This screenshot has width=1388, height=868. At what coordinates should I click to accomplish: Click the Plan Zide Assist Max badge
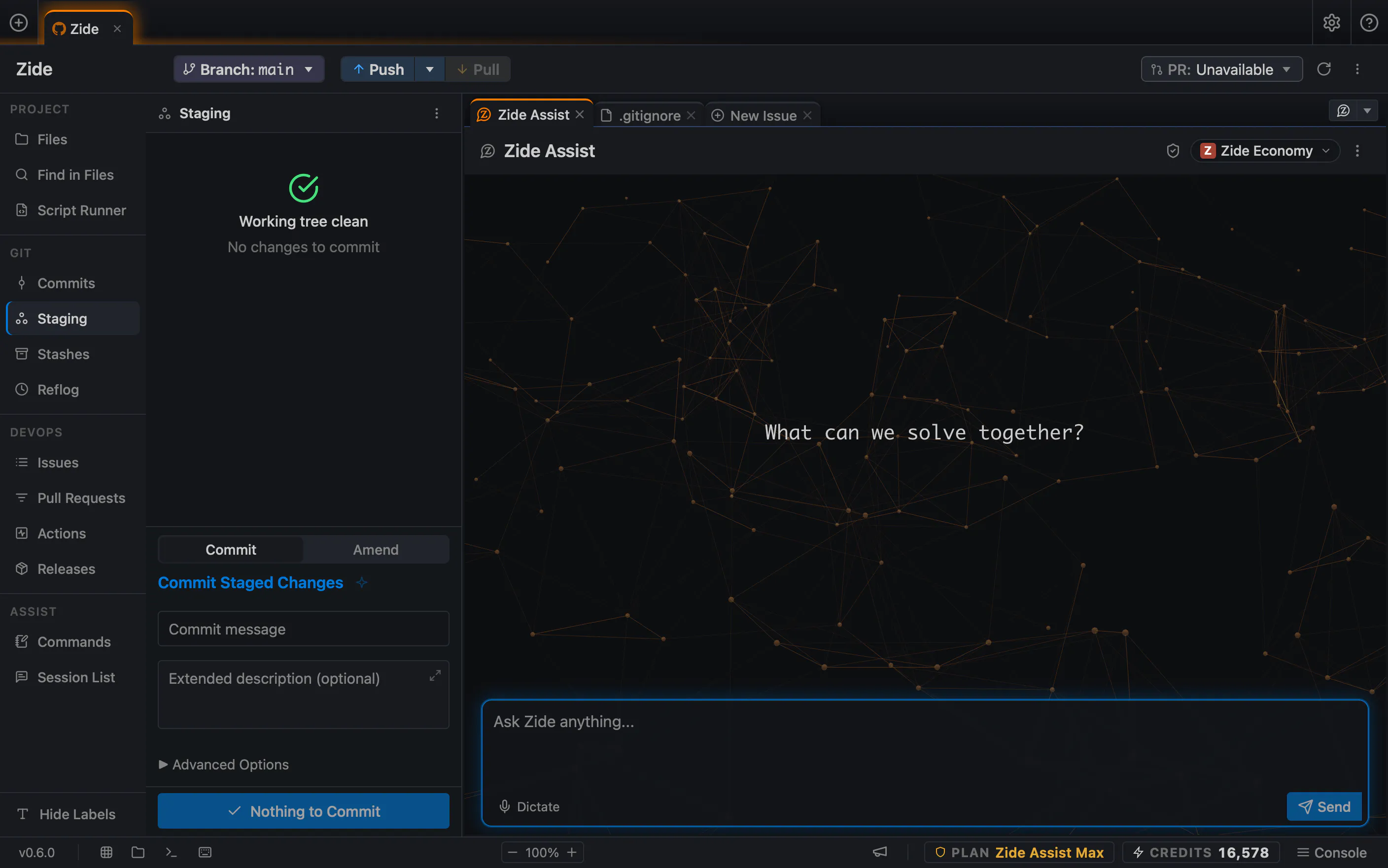(x=1019, y=852)
